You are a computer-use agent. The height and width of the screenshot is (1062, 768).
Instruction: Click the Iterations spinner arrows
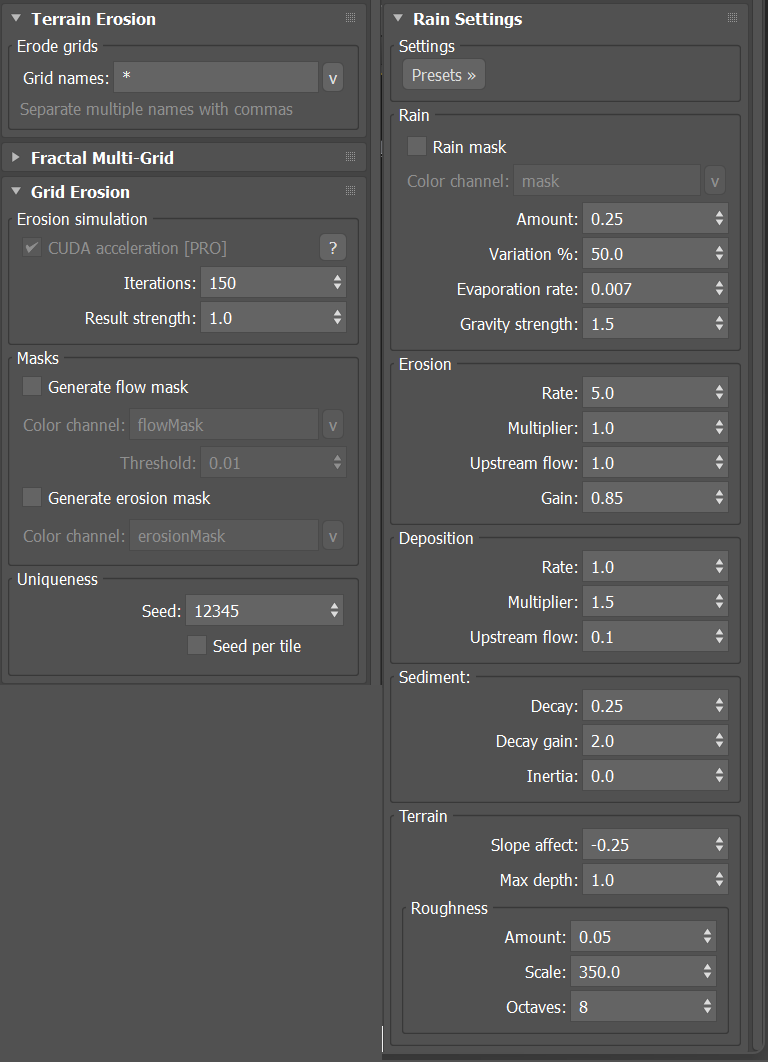point(337,283)
